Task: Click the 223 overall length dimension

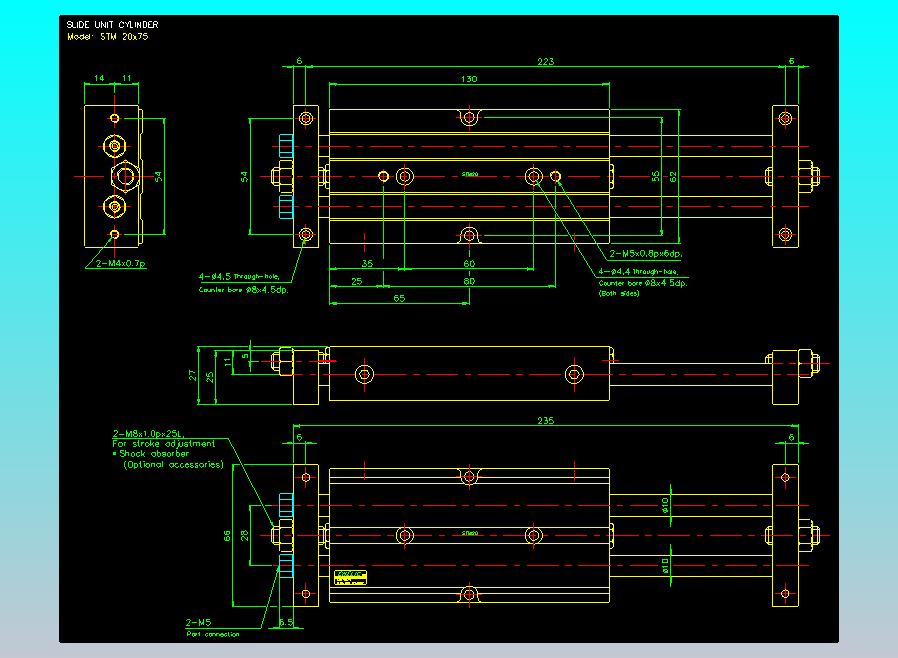Action: click(545, 61)
